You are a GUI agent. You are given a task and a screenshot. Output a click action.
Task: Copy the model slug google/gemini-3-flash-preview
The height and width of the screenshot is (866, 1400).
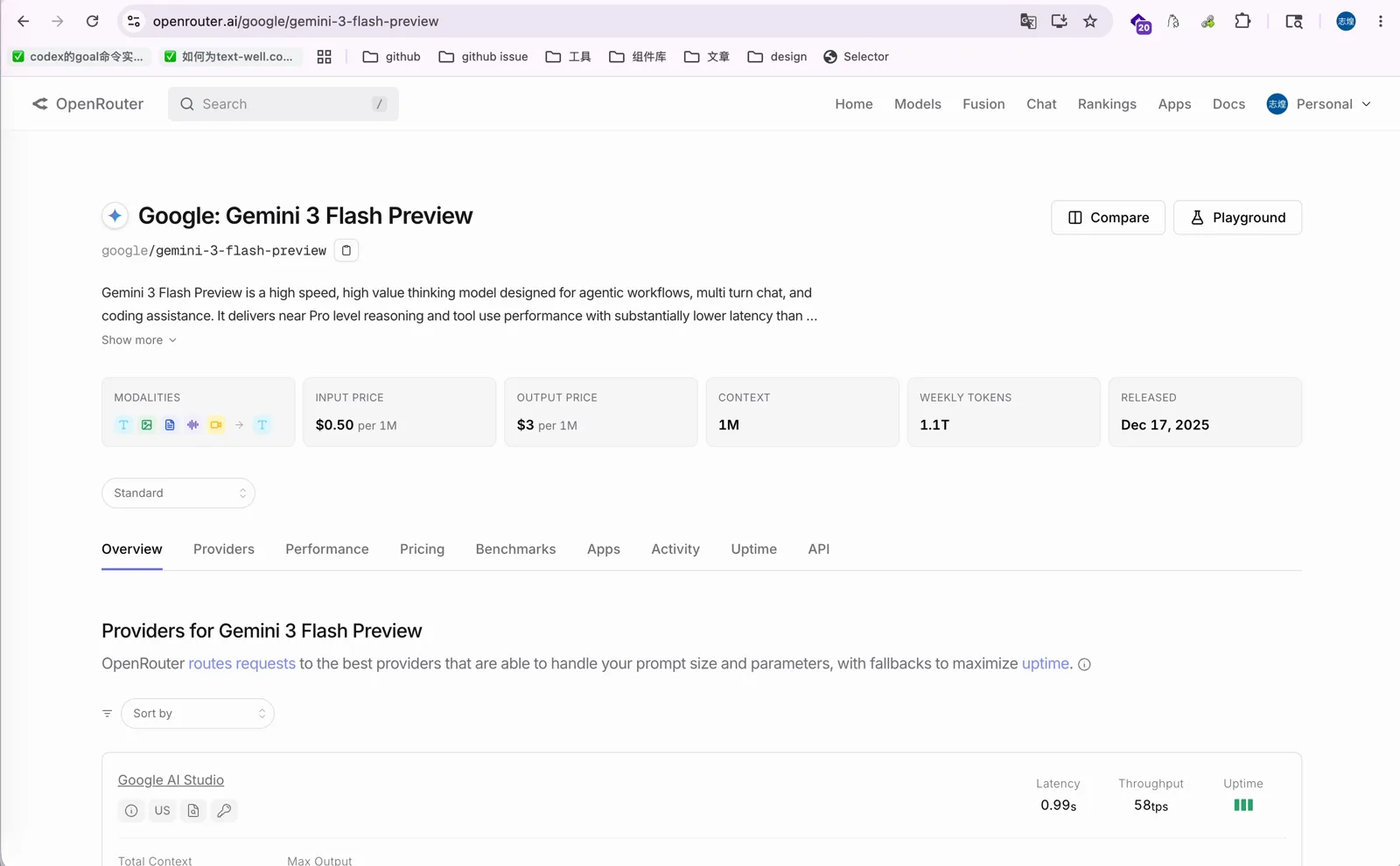pos(346,250)
